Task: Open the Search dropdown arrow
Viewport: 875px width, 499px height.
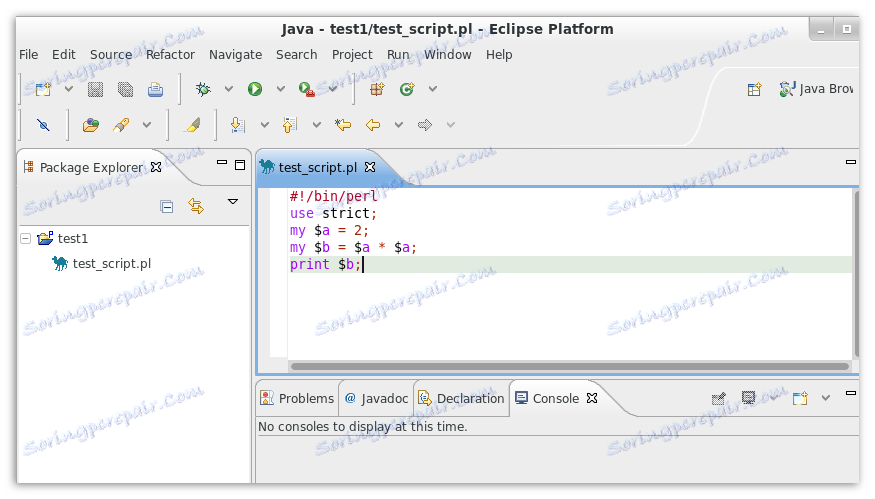Action: click(147, 124)
